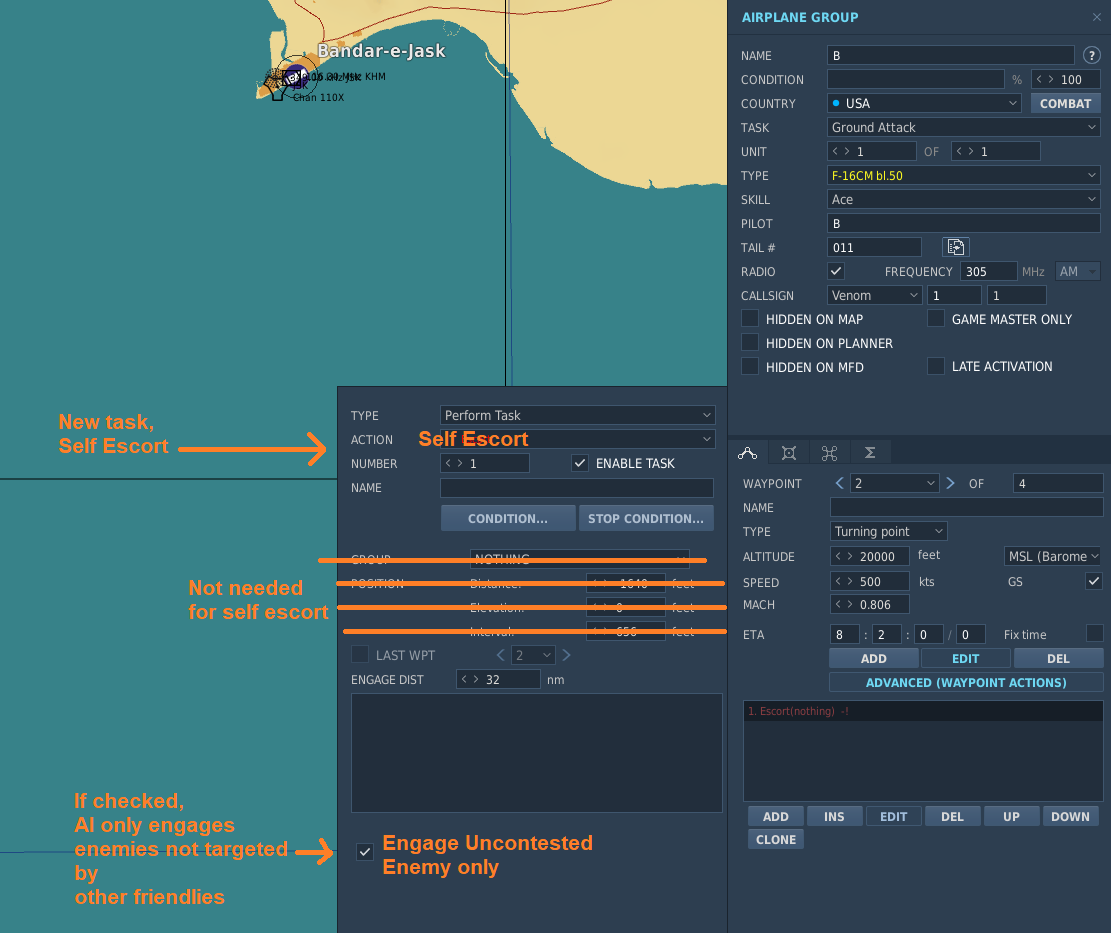The image size is (1111, 933).
Task: Click the CLONE action button
Action: coord(776,839)
